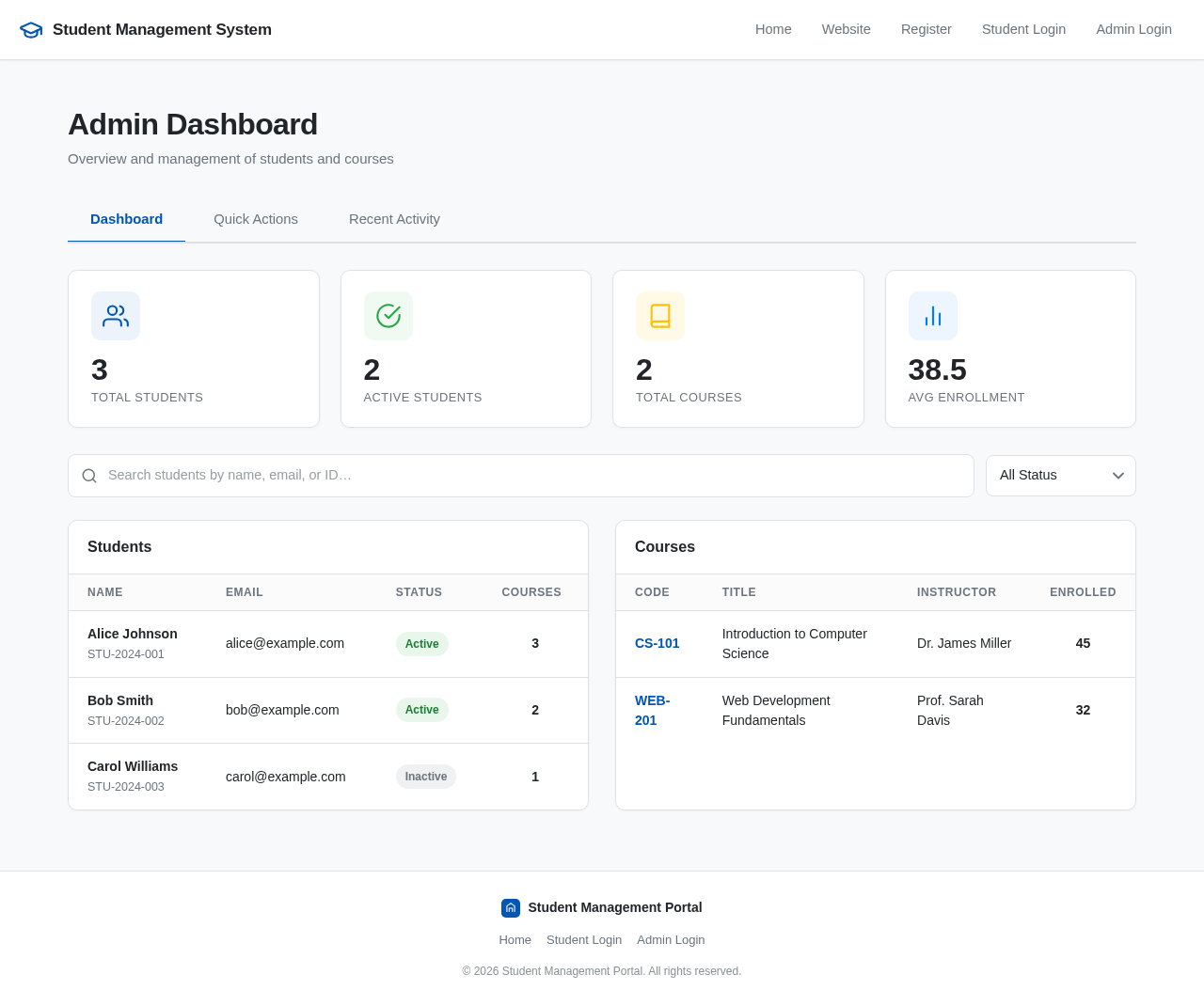Click the Total Students people icon
The height and width of the screenshot is (1006, 1204).
point(116,316)
